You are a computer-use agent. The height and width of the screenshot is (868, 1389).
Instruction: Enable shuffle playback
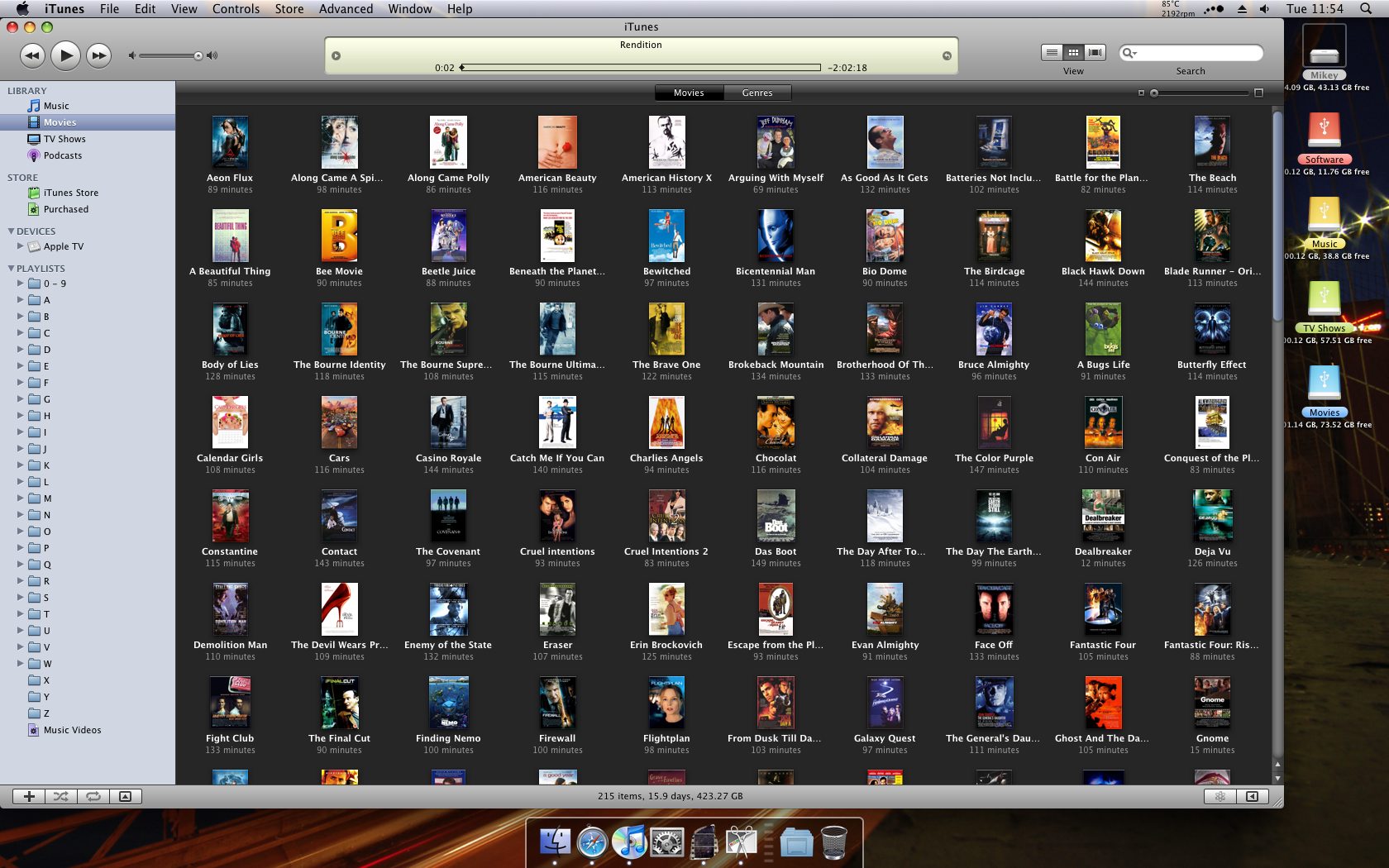(60, 796)
